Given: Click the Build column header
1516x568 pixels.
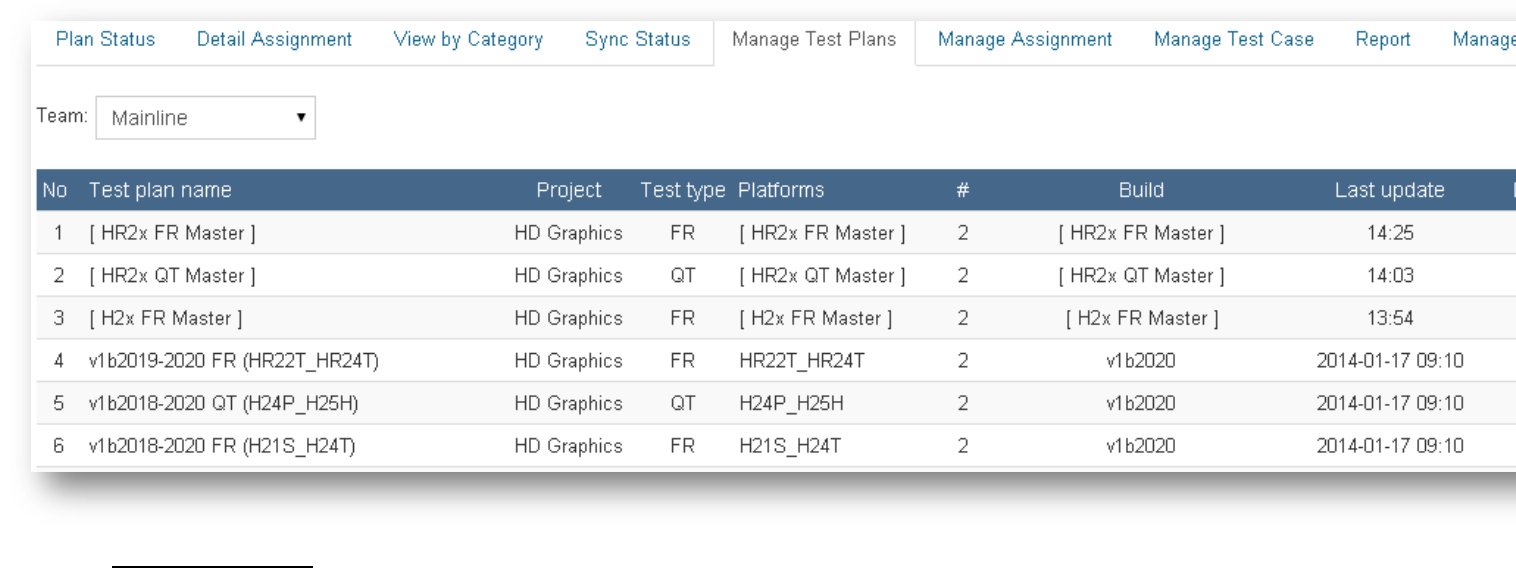Looking at the screenshot, I should pos(1141,190).
